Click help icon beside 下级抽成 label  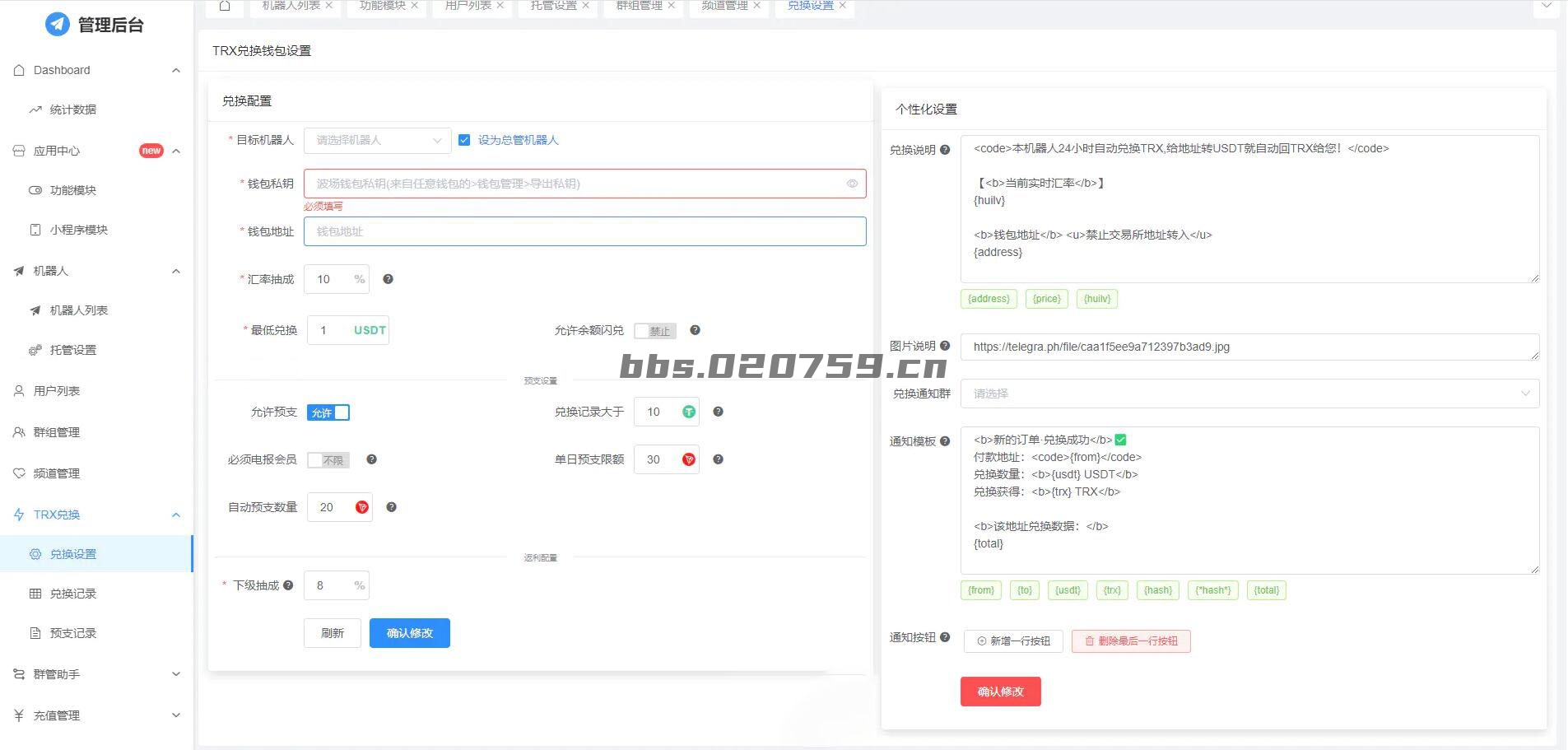(288, 585)
